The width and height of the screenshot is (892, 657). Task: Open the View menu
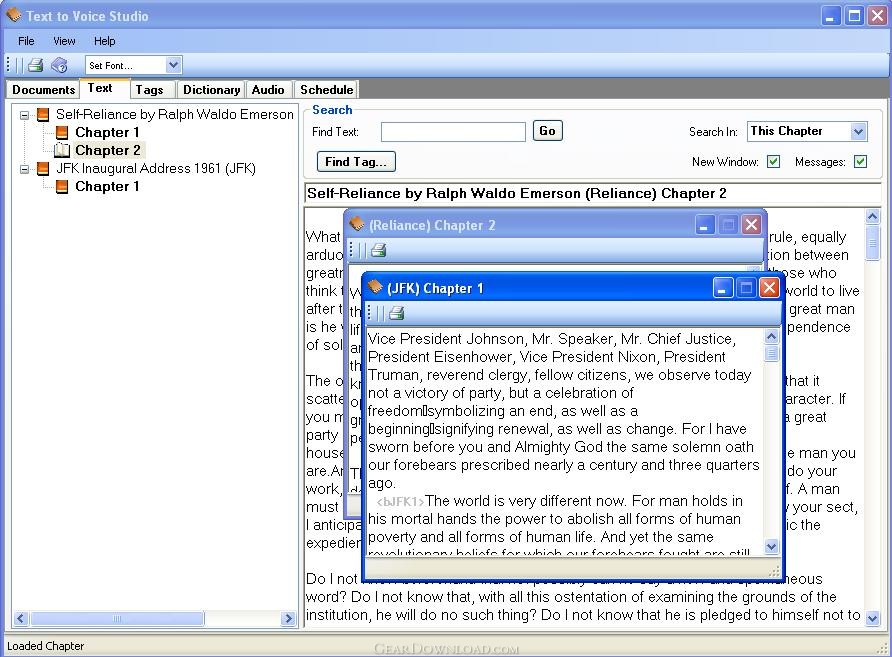pyautogui.click(x=64, y=41)
